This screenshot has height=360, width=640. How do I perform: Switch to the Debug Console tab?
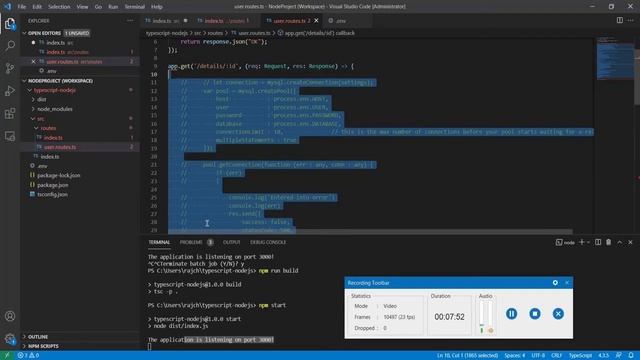point(268,242)
